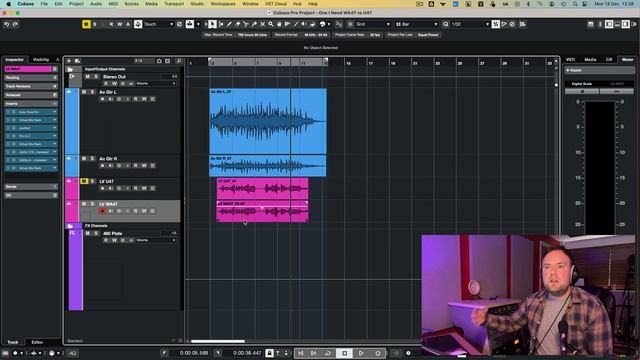Open the Bar grid type dropdown
This screenshot has width=640, height=360.
416,24
